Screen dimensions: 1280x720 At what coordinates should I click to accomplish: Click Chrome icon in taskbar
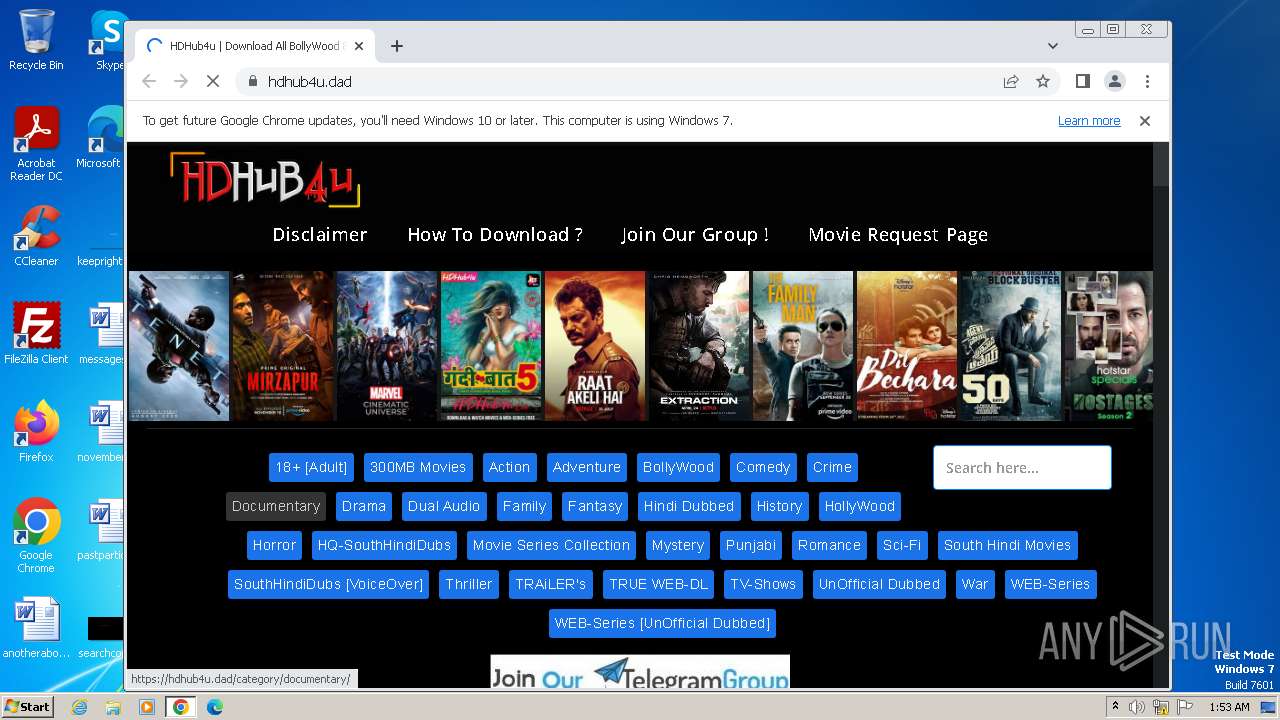pyautogui.click(x=181, y=707)
